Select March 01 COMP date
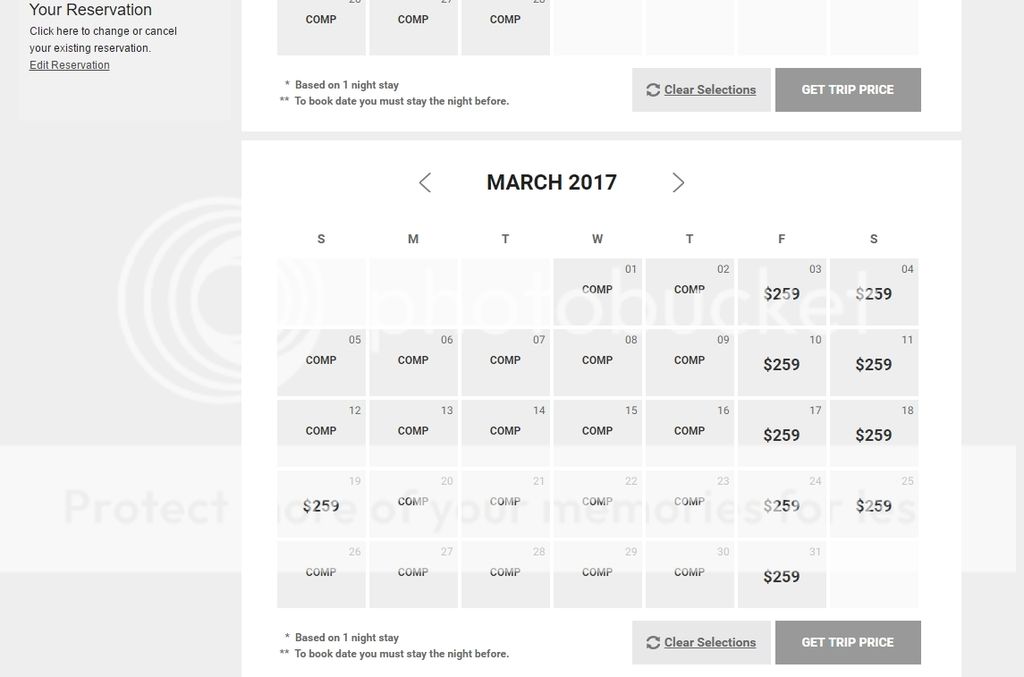 tap(598, 292)
